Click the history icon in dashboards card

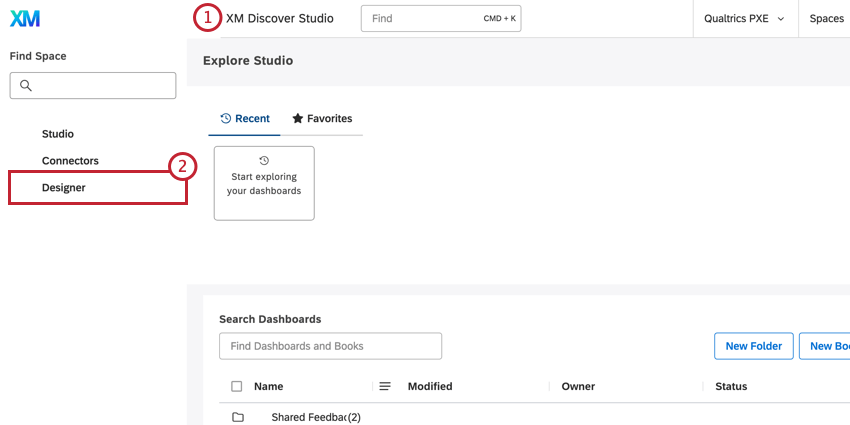pos(264,160)
